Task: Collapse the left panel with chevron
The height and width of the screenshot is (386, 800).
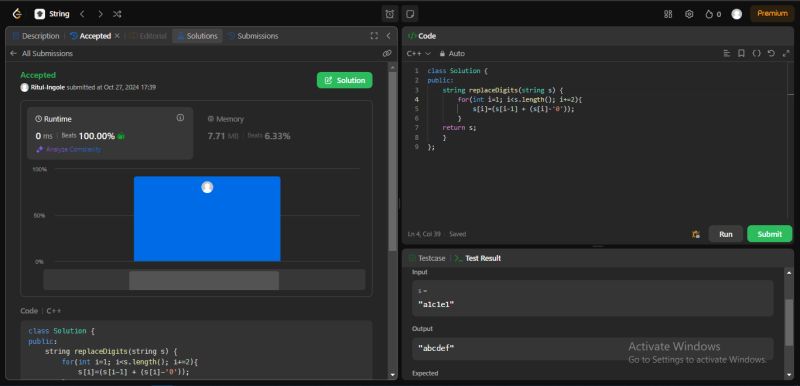Action: pos(388,36)
